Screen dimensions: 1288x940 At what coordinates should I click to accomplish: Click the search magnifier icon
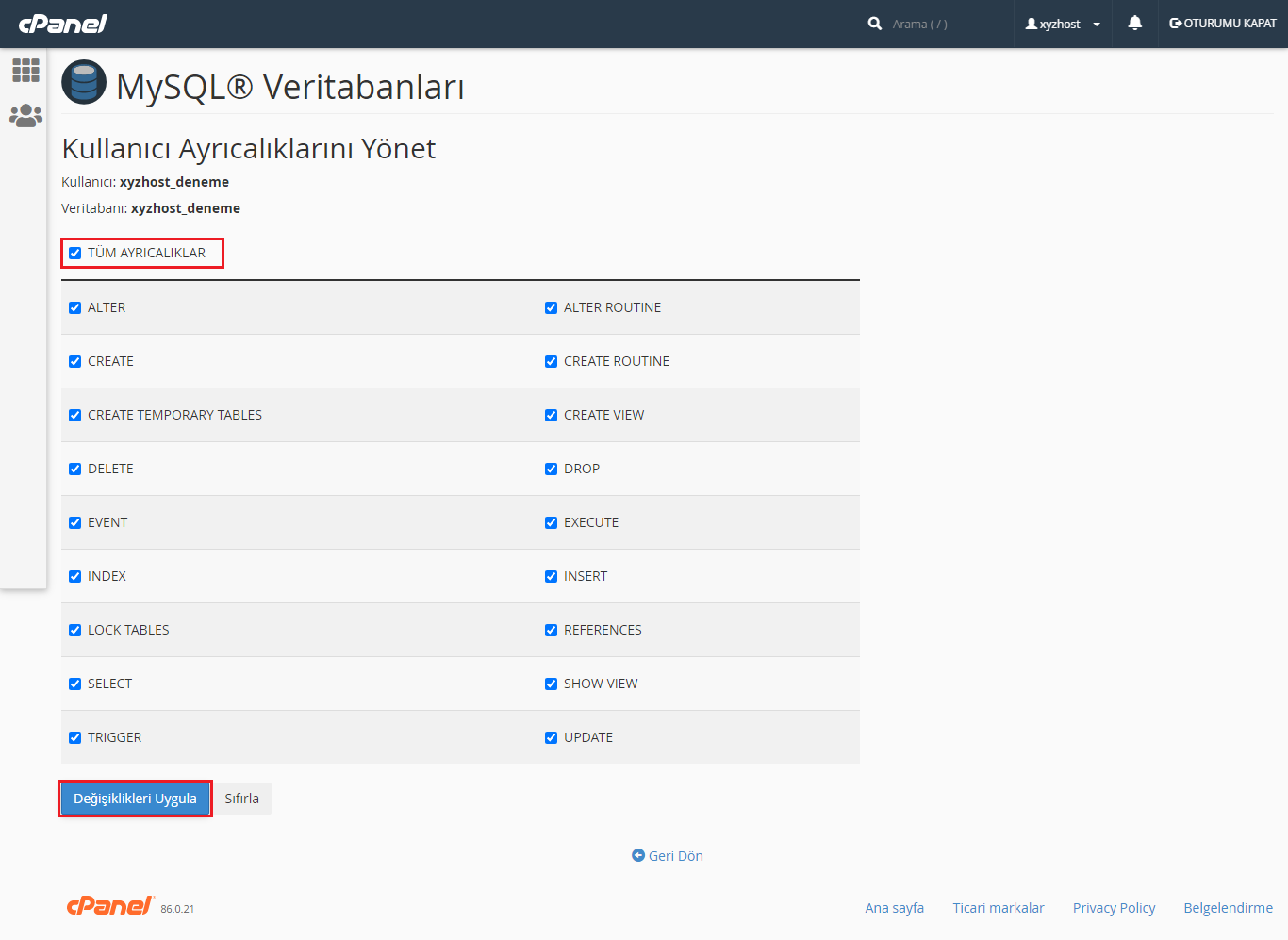click(x=875, y=24)
